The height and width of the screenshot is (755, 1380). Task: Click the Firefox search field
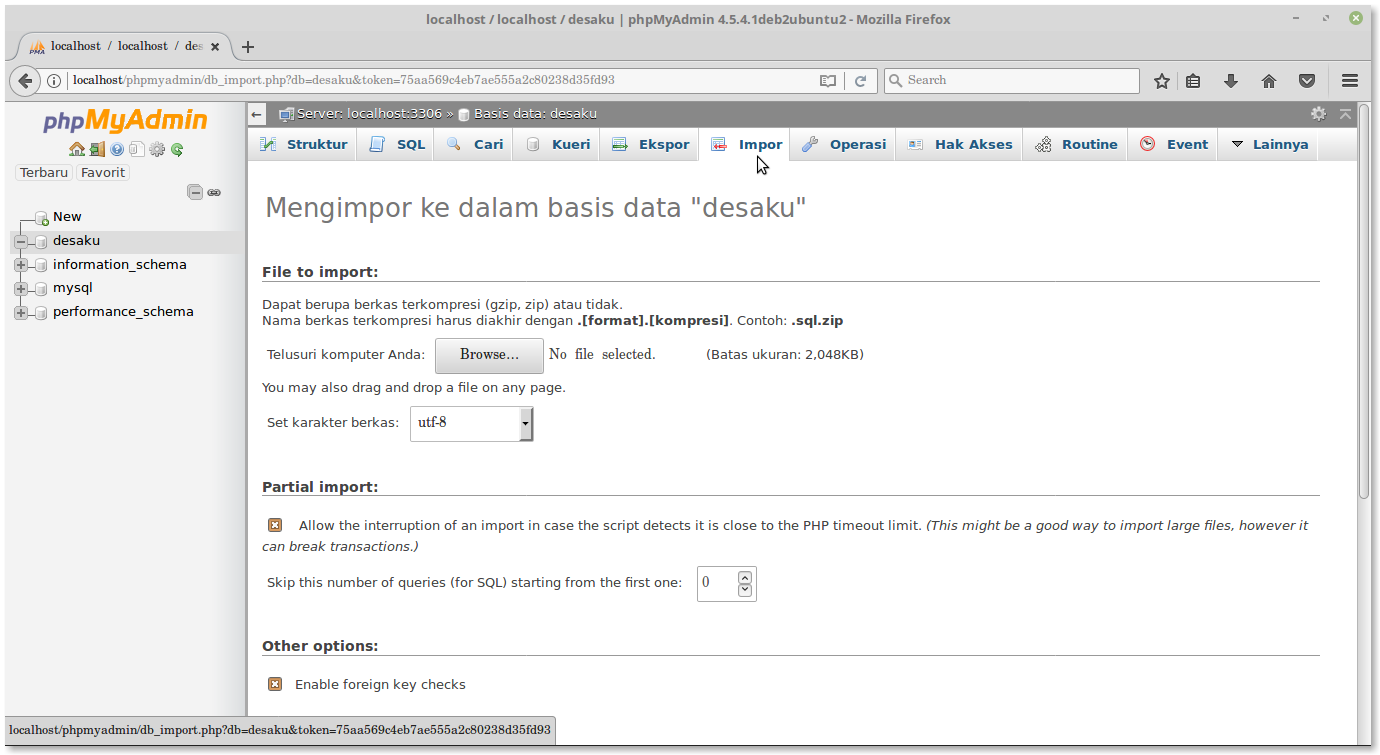tap(1010, 80)
